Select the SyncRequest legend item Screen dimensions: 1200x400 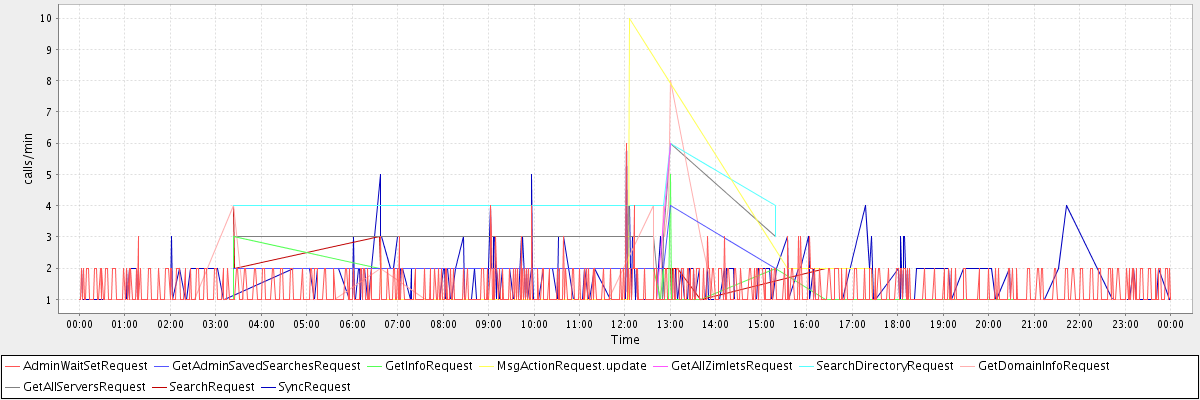coord(313,386)
